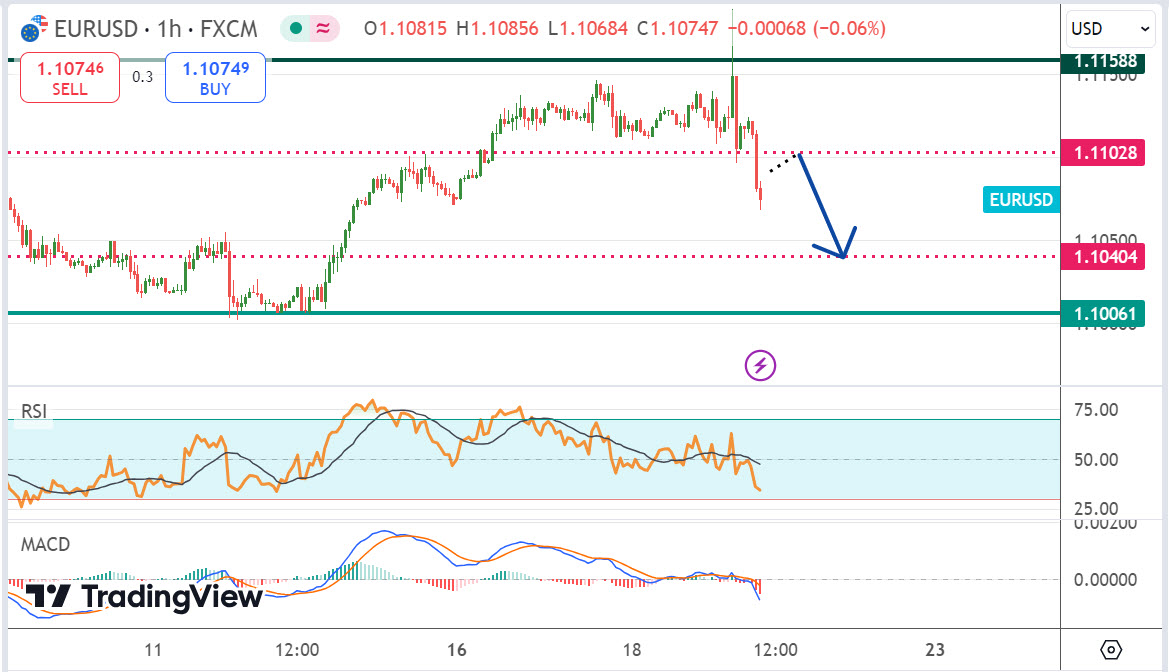
Task: Click date 23 on time axis
Action: coord(935,650)
